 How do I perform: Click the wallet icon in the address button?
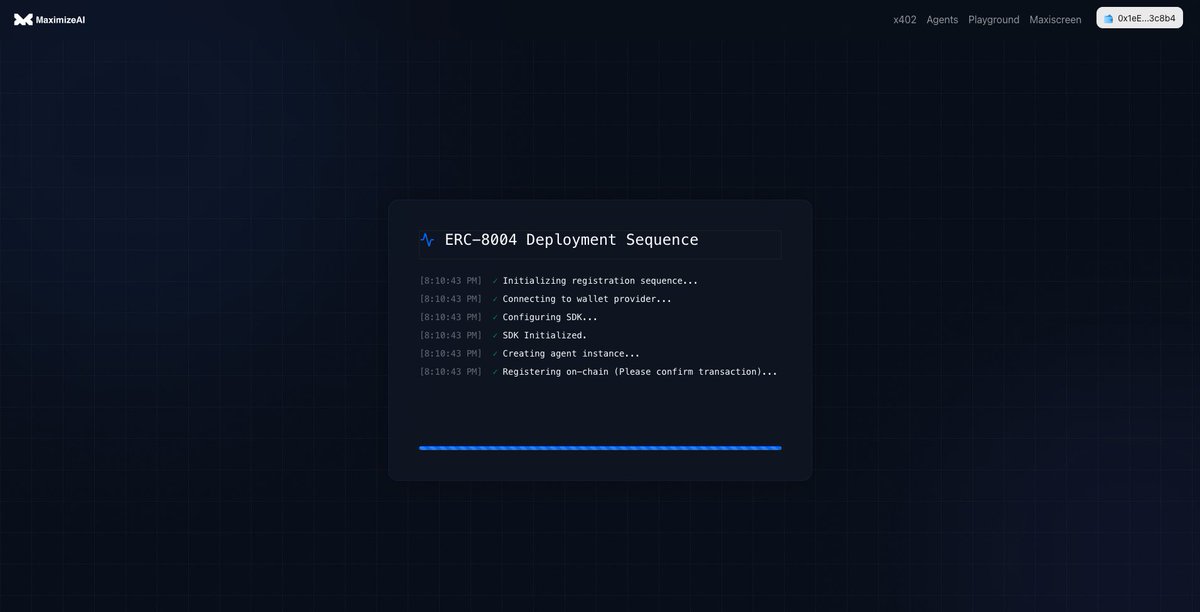1108,19
